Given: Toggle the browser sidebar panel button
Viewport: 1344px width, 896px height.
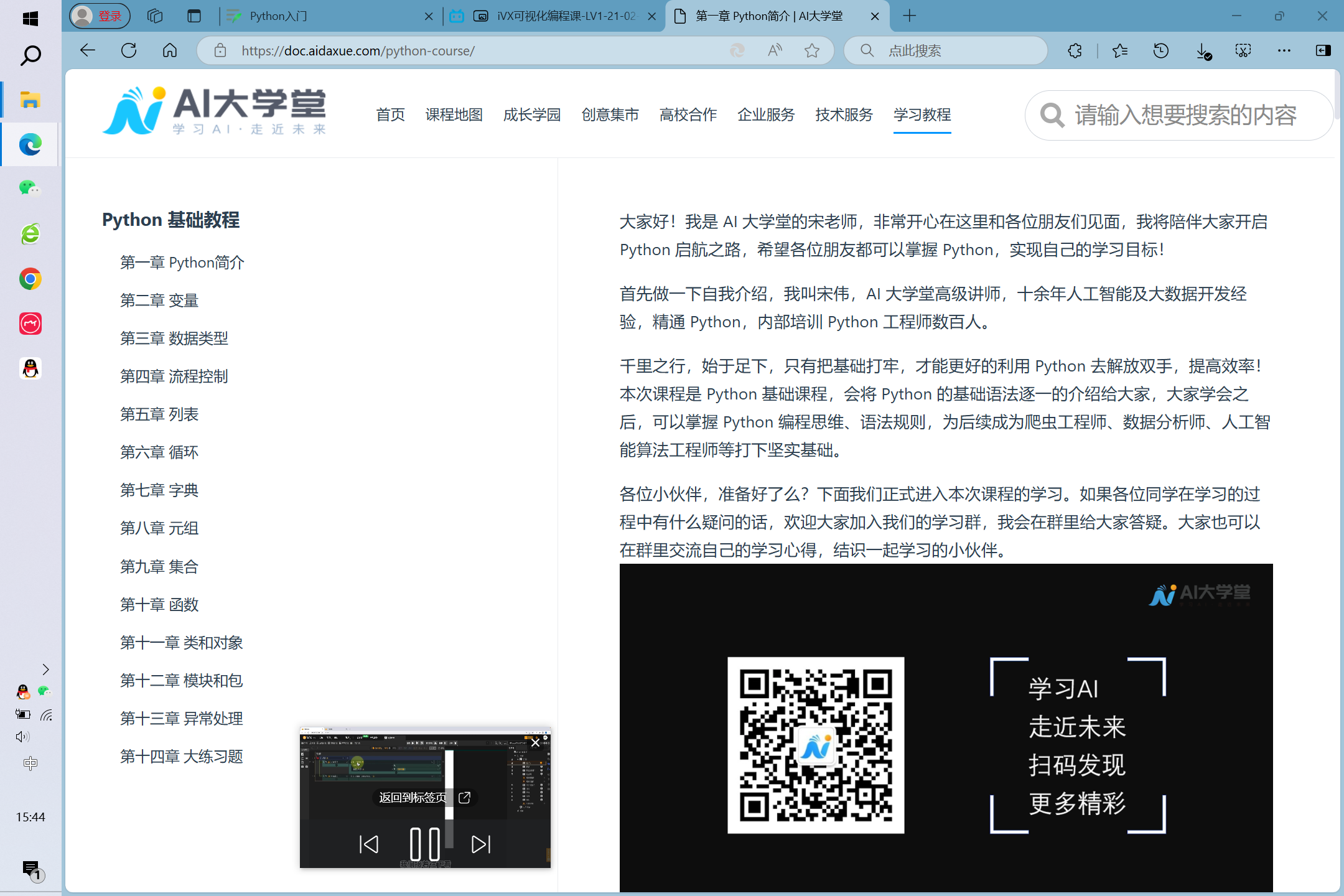Looking at the screenshot, I should 1323,51.
